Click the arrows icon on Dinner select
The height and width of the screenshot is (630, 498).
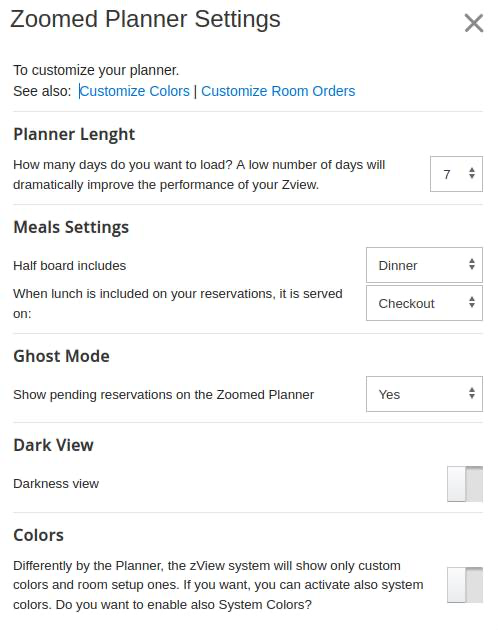pyautogui.click(x=472, y=264)
